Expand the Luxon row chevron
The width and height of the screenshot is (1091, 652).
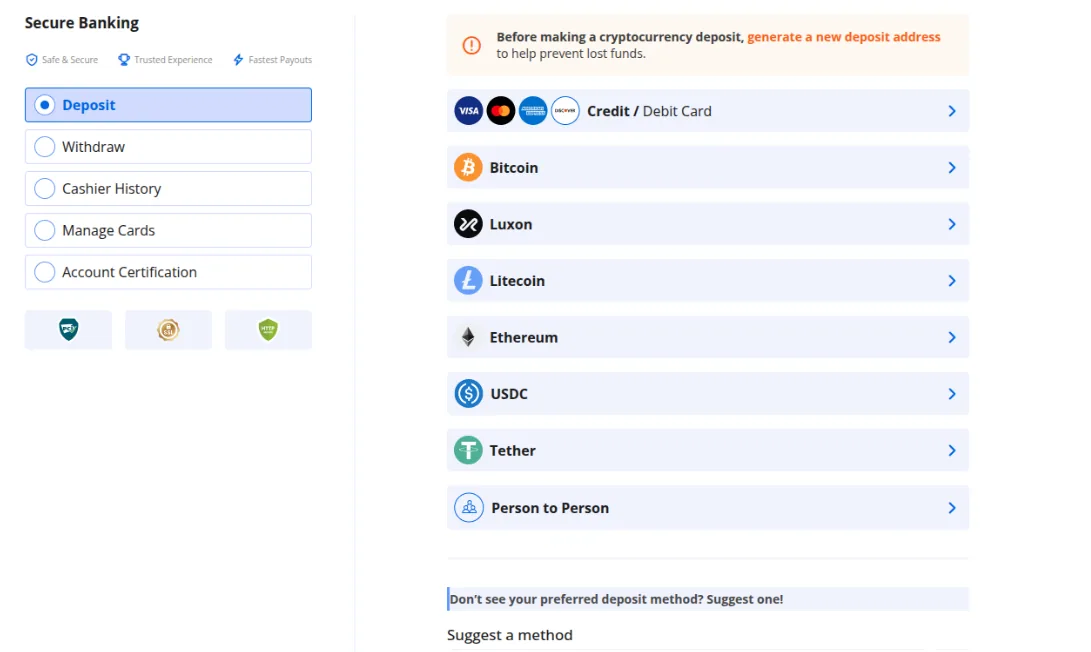pyautogui.click(x=952, y=224)
